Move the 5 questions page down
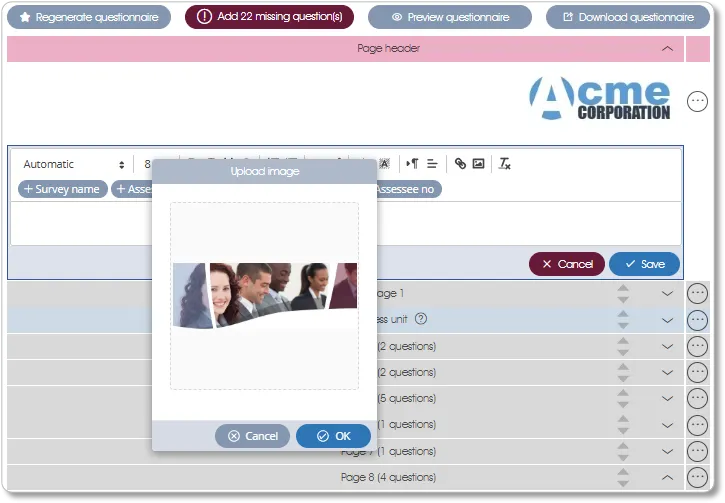 point(623,404)
